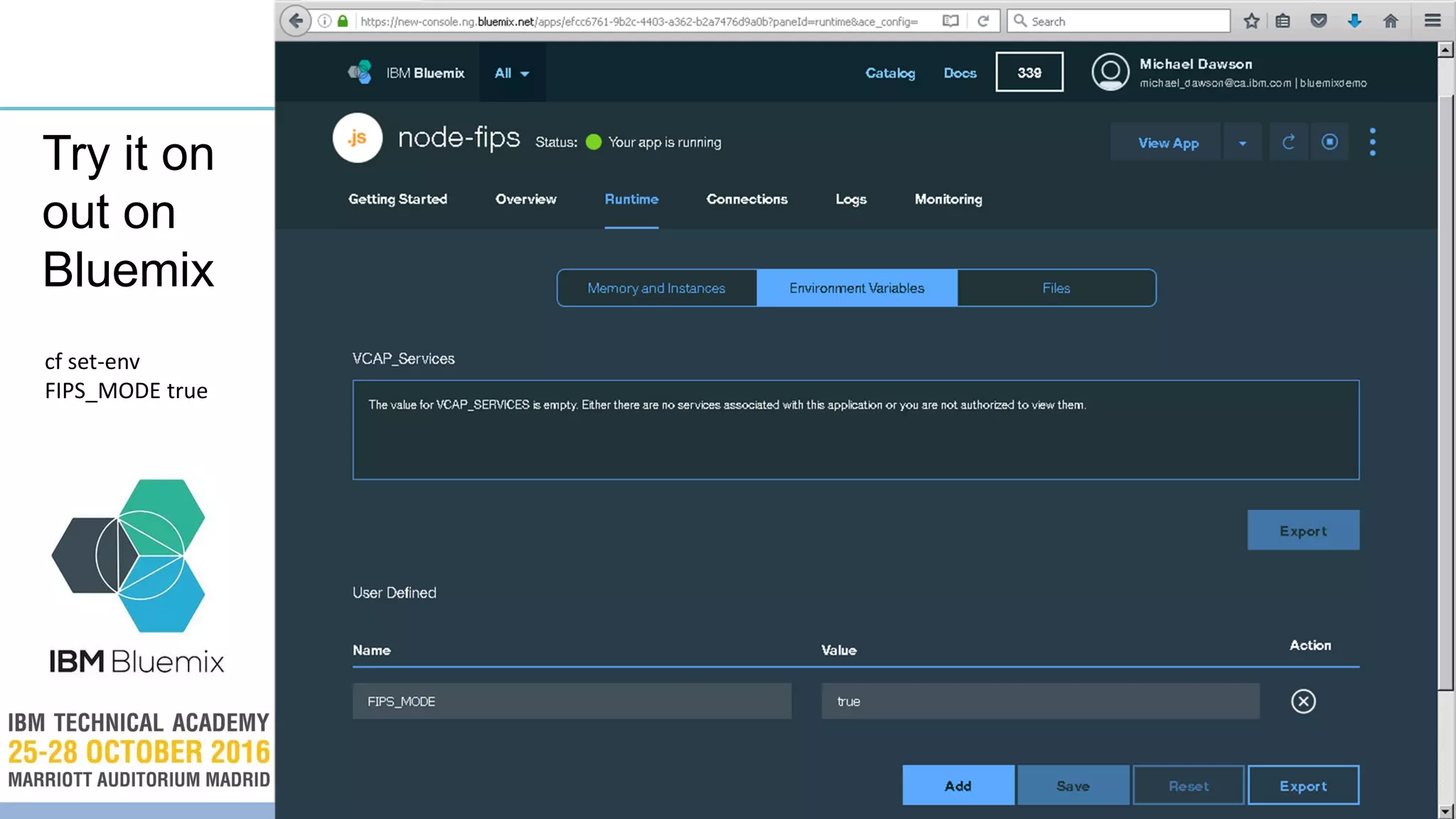Open the Getting Started tab

(397, 200)
